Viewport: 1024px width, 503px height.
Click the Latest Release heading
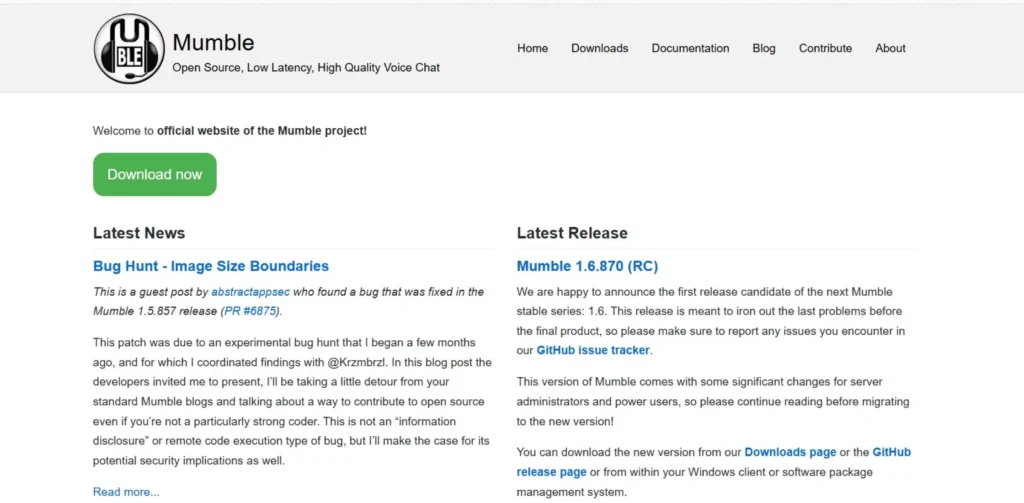(572, 233)
